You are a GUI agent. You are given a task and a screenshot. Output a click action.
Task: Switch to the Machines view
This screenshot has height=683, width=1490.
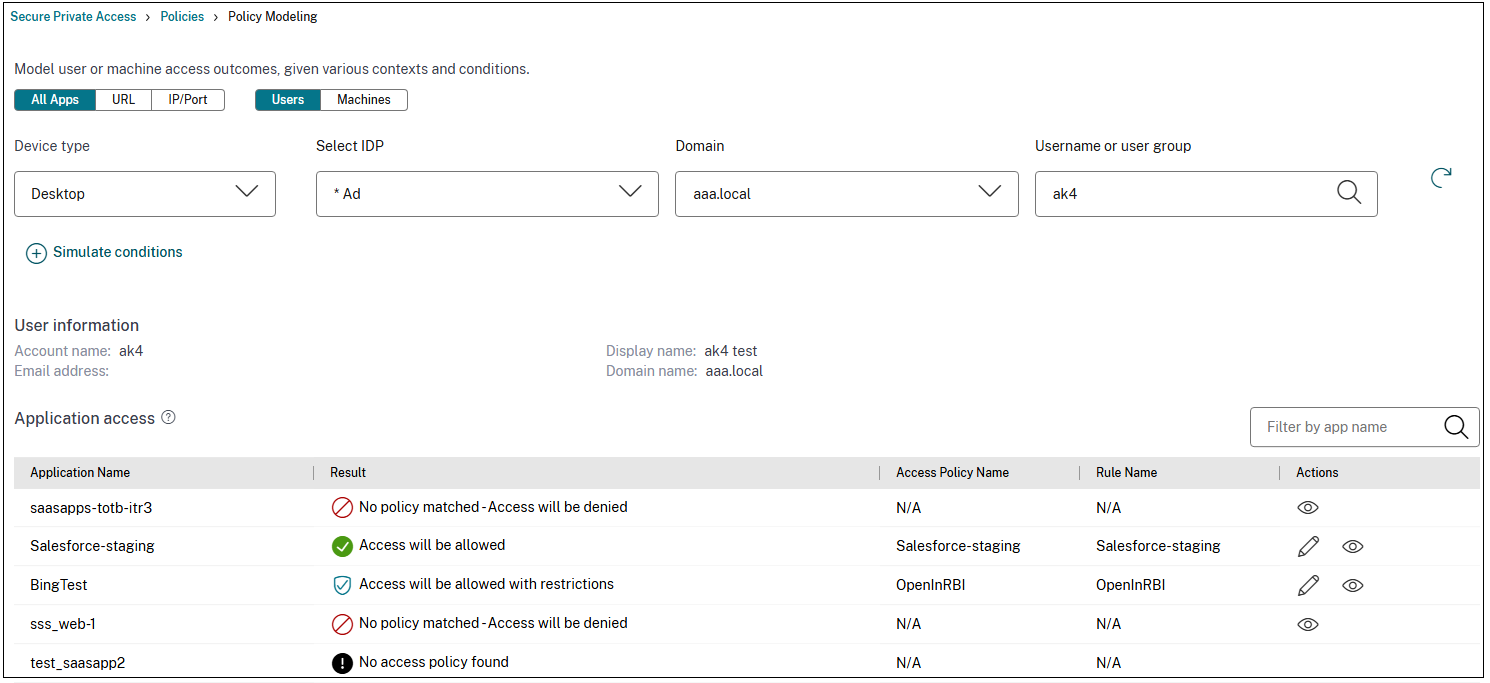(363, 99)
